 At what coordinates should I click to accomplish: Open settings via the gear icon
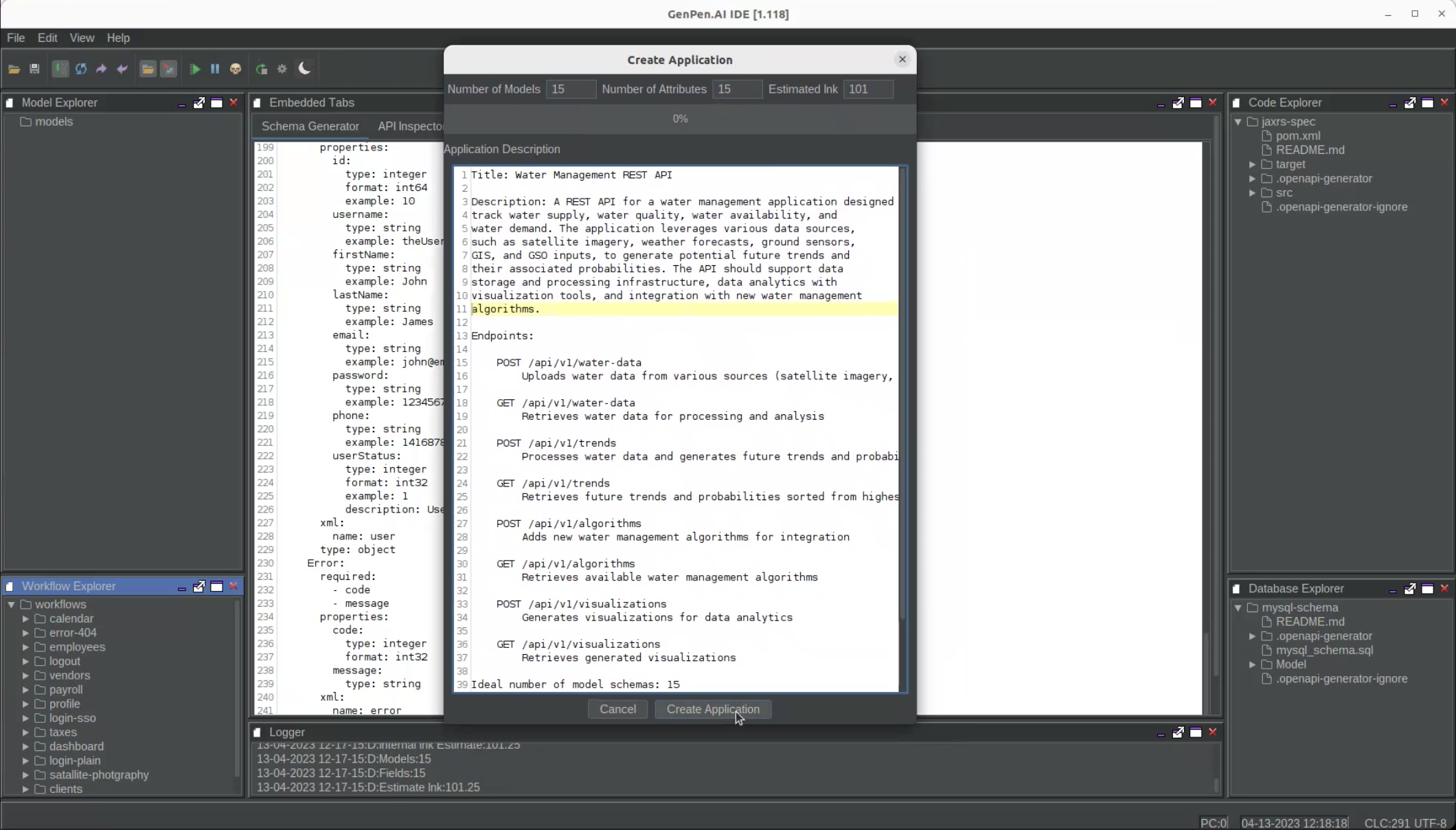click(282, 69)
